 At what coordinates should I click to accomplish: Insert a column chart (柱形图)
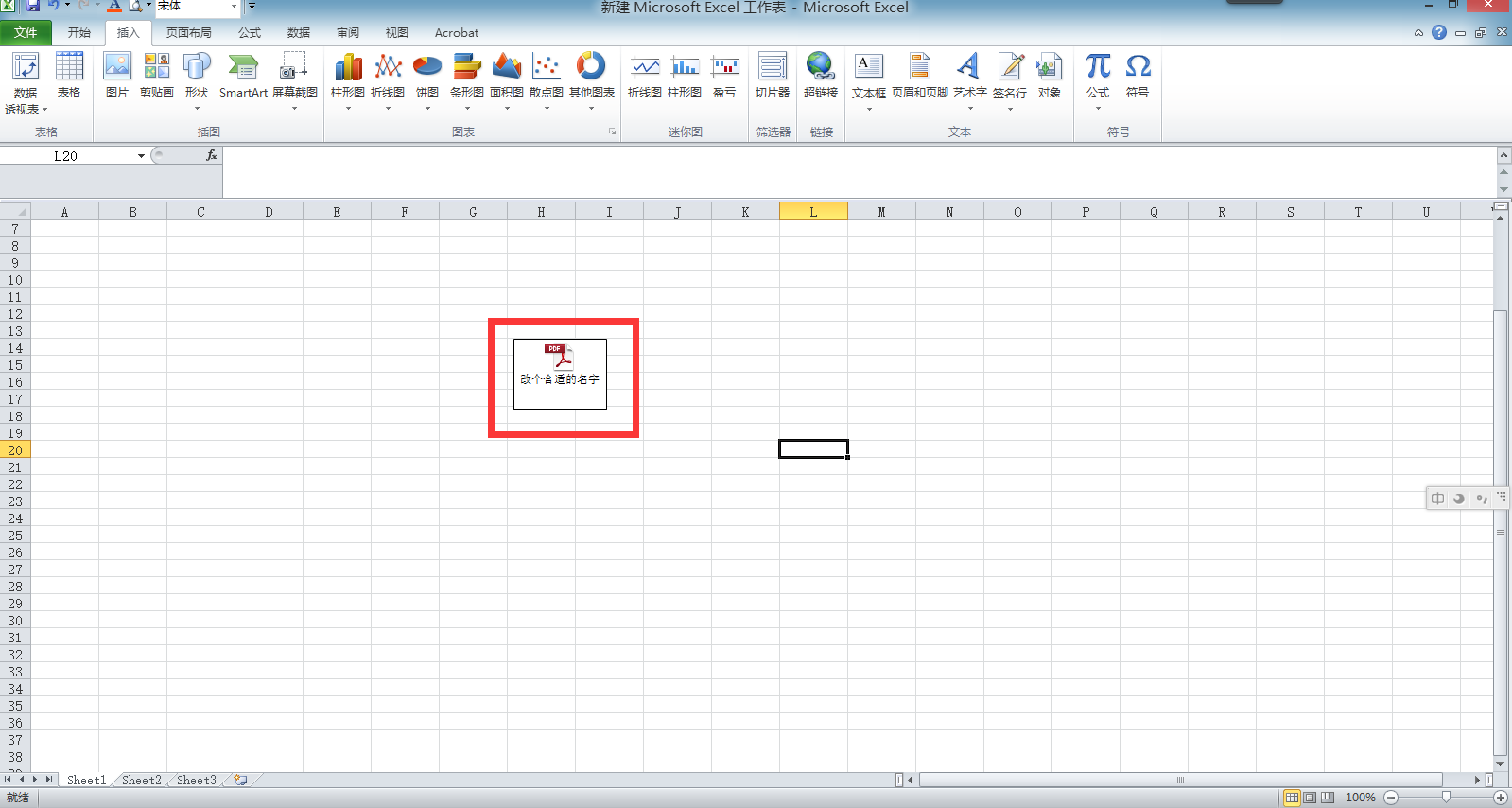348,81
